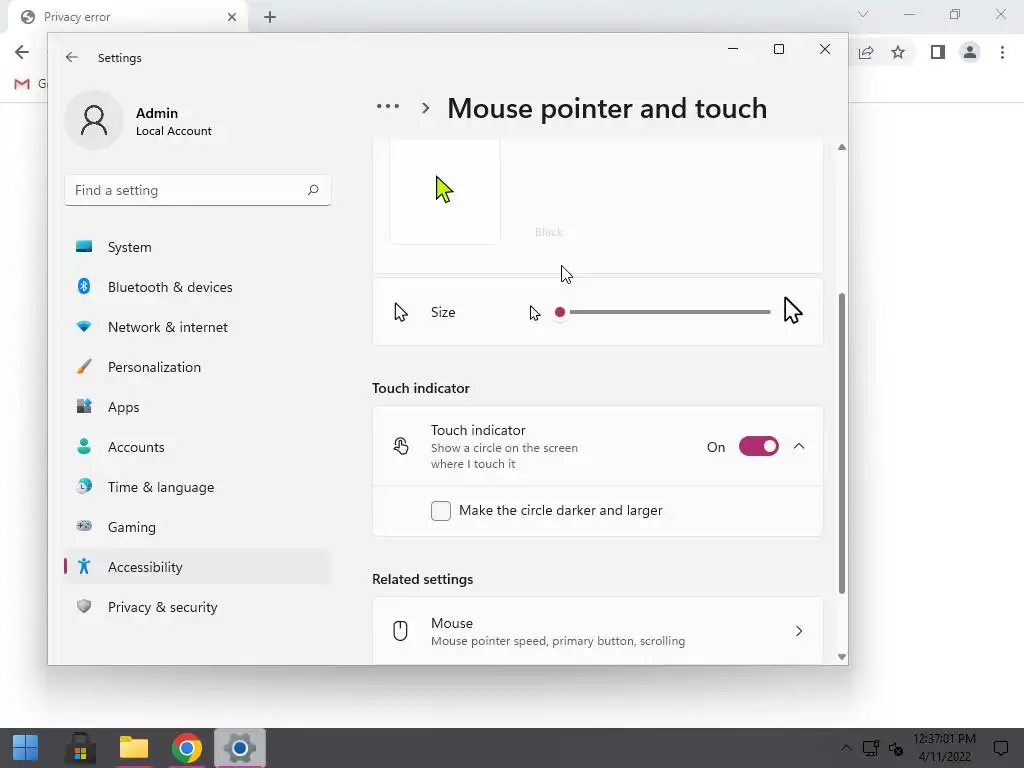Collapse the Touch indicator section chevron
Screen dimensions: 1024x768
[799, 447]
